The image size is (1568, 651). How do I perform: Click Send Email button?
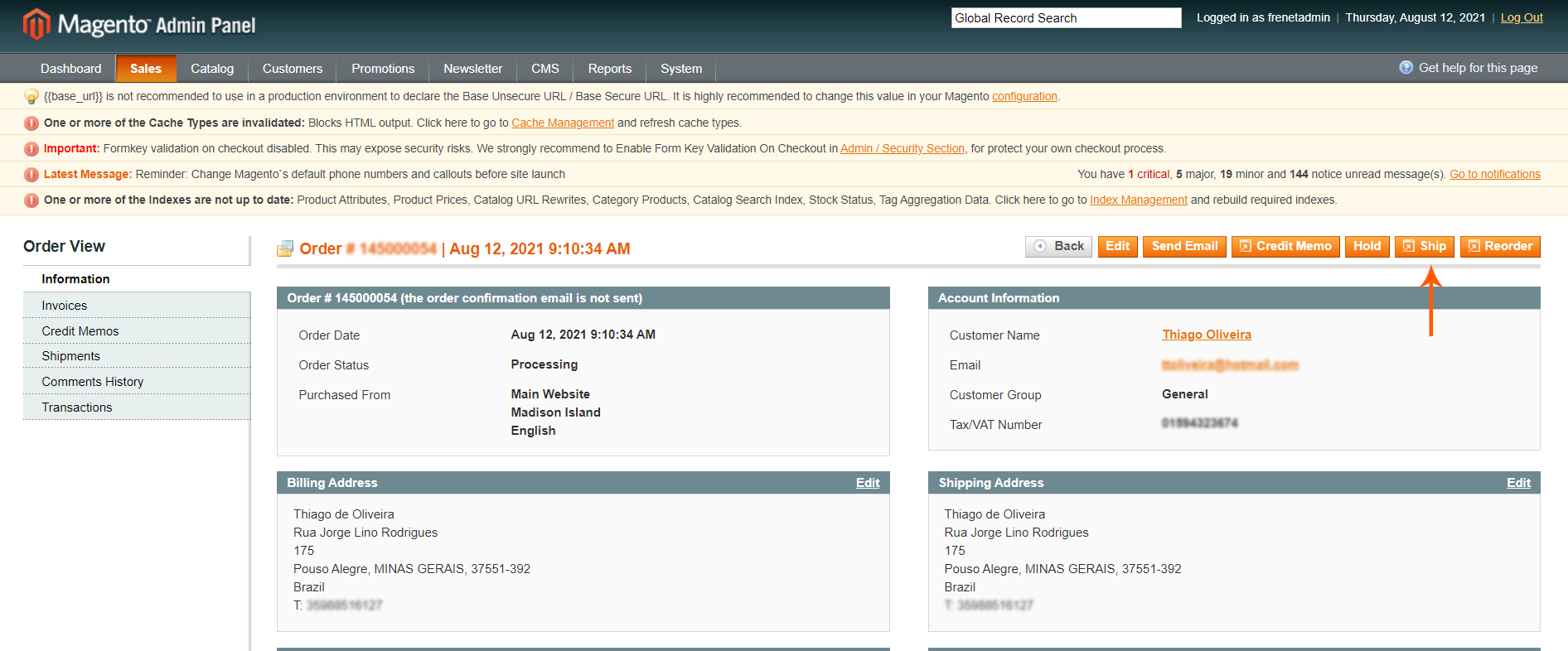(1183, 246)
